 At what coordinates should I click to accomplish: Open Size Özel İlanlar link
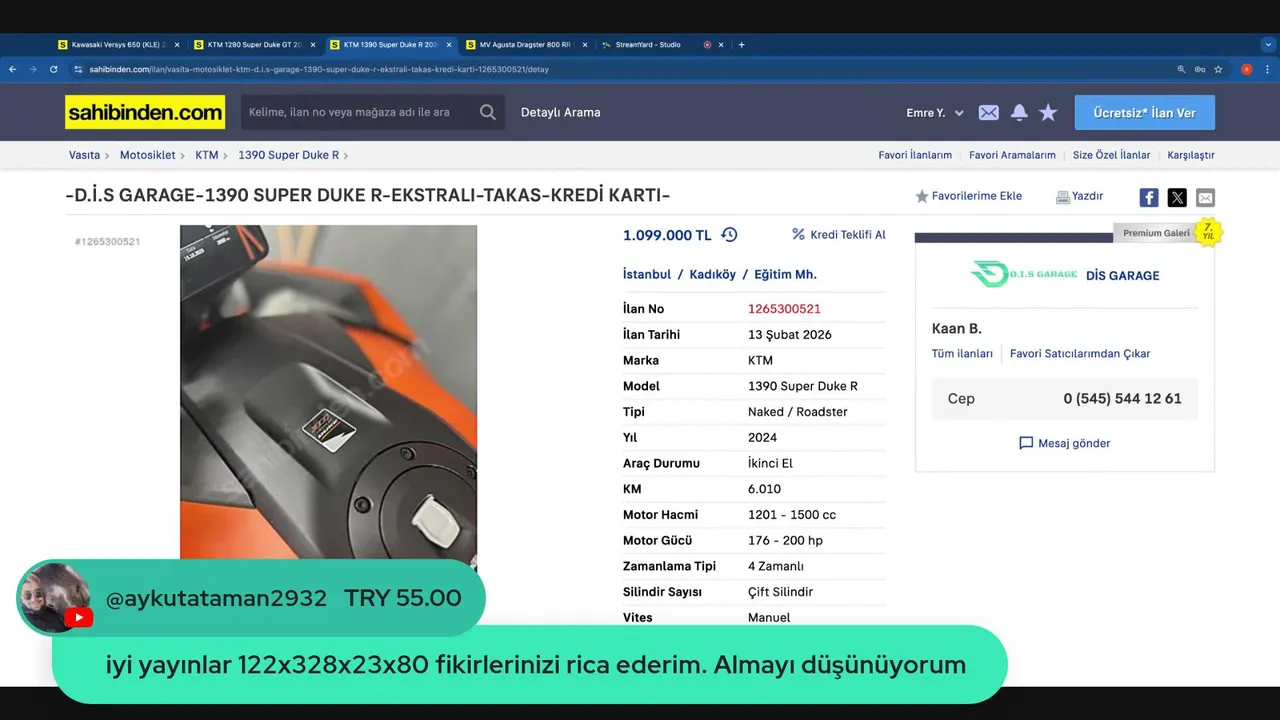click(x=1111, y=155)
